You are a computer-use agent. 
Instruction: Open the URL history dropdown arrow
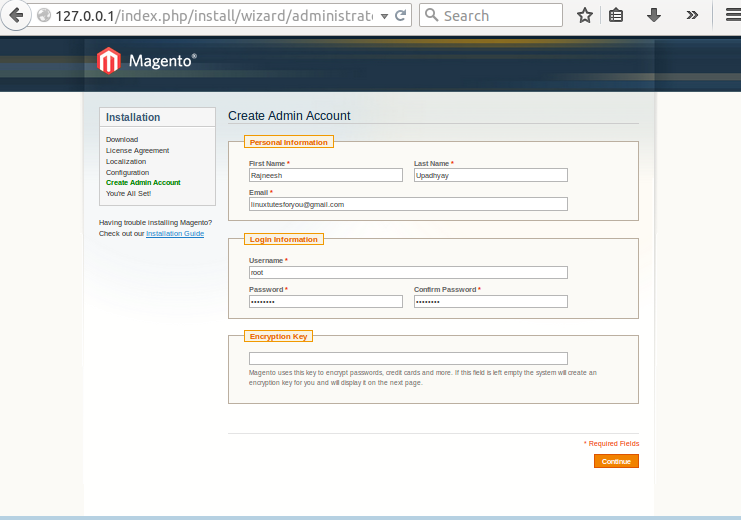click(384, 16)
